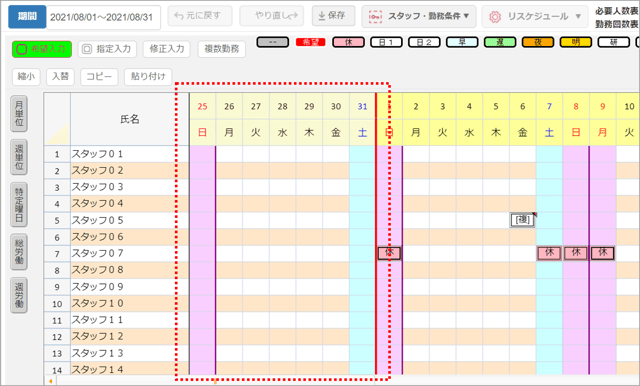The image size is (640, 386).
Task: Click the [複] cell for スタッフ05
Action: tap(523, 220)
